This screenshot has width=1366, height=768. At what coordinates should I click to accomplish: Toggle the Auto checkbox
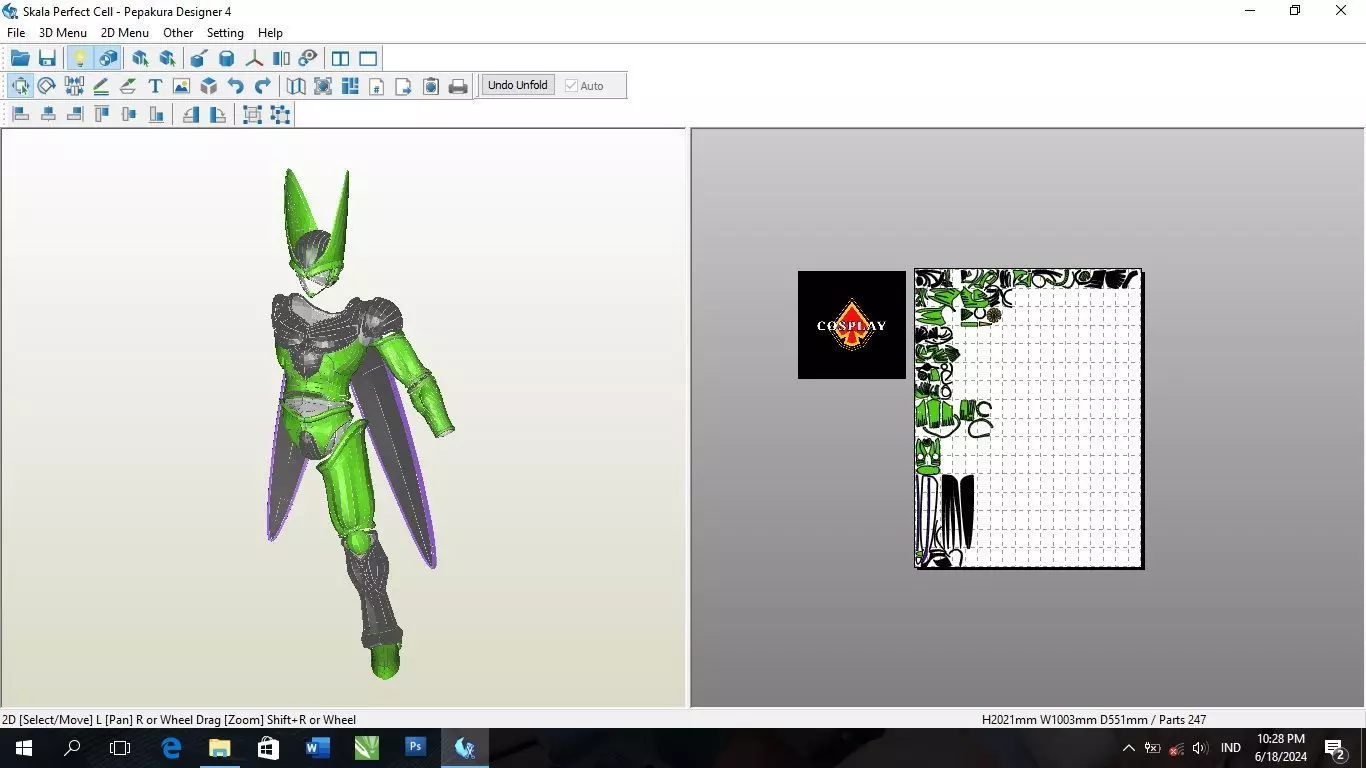(571, 86)
